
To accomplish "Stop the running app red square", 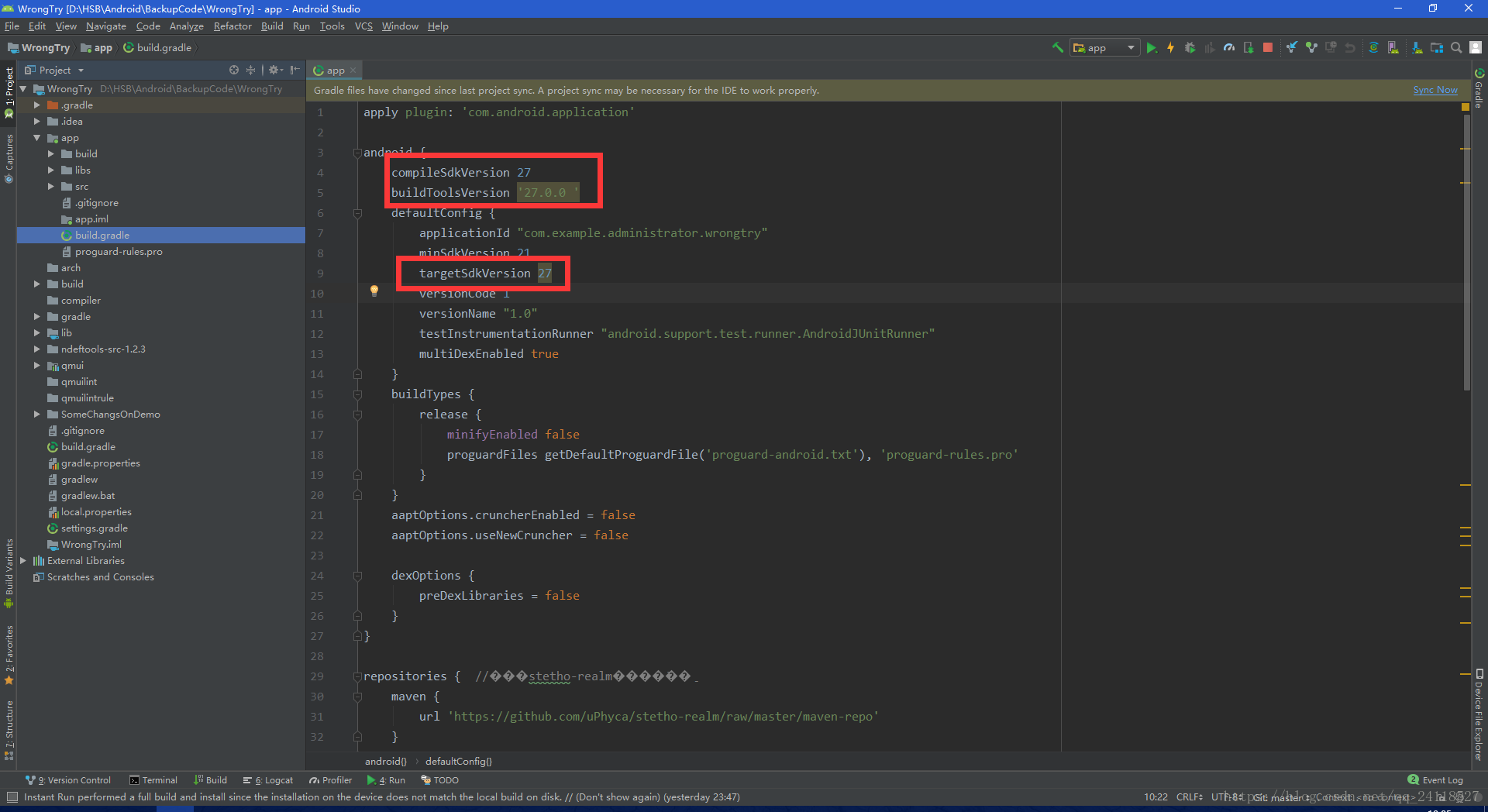I will pos(1268,47).
